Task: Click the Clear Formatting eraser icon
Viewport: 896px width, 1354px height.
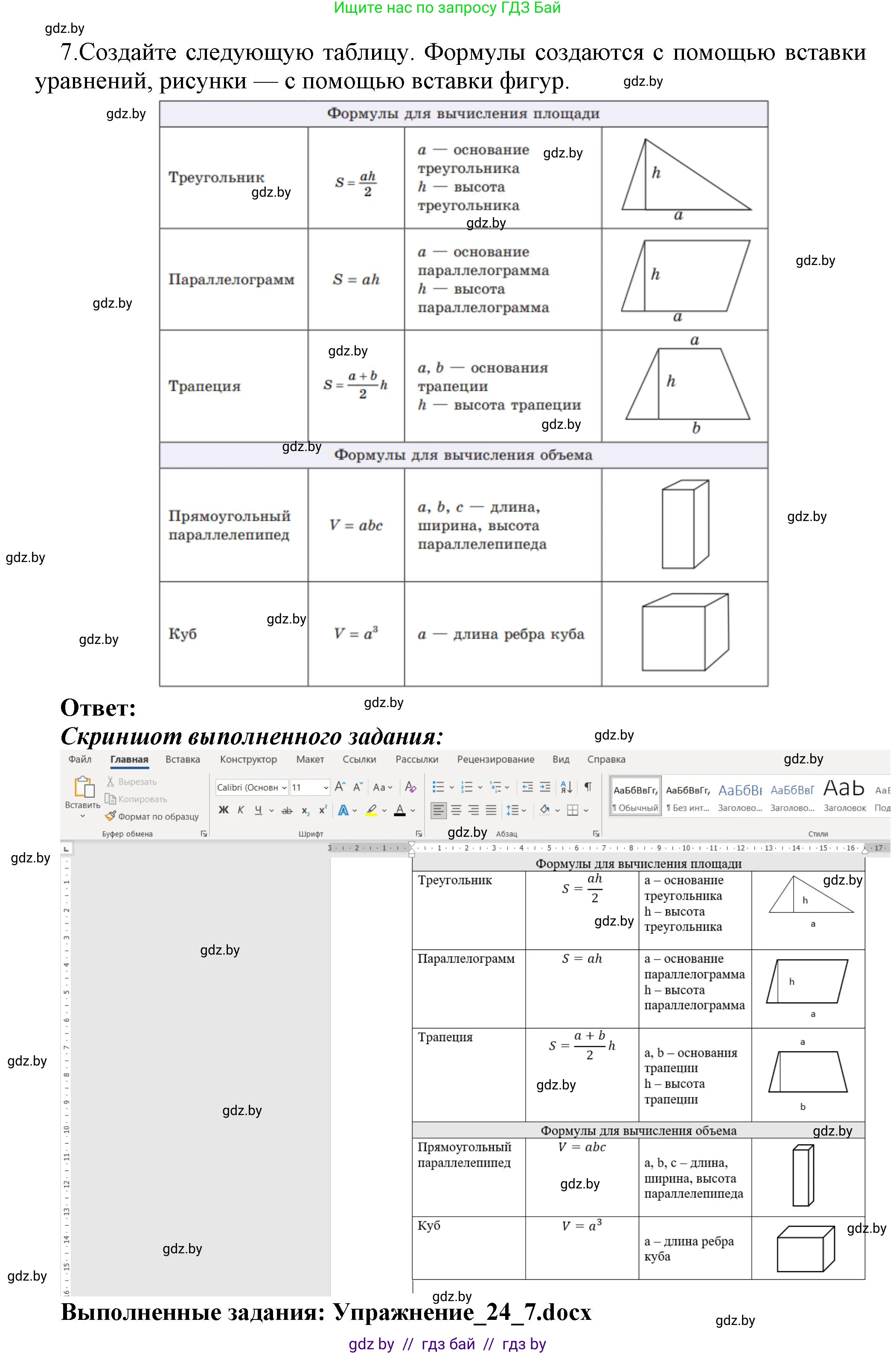Action: click(x=410, y=787)
